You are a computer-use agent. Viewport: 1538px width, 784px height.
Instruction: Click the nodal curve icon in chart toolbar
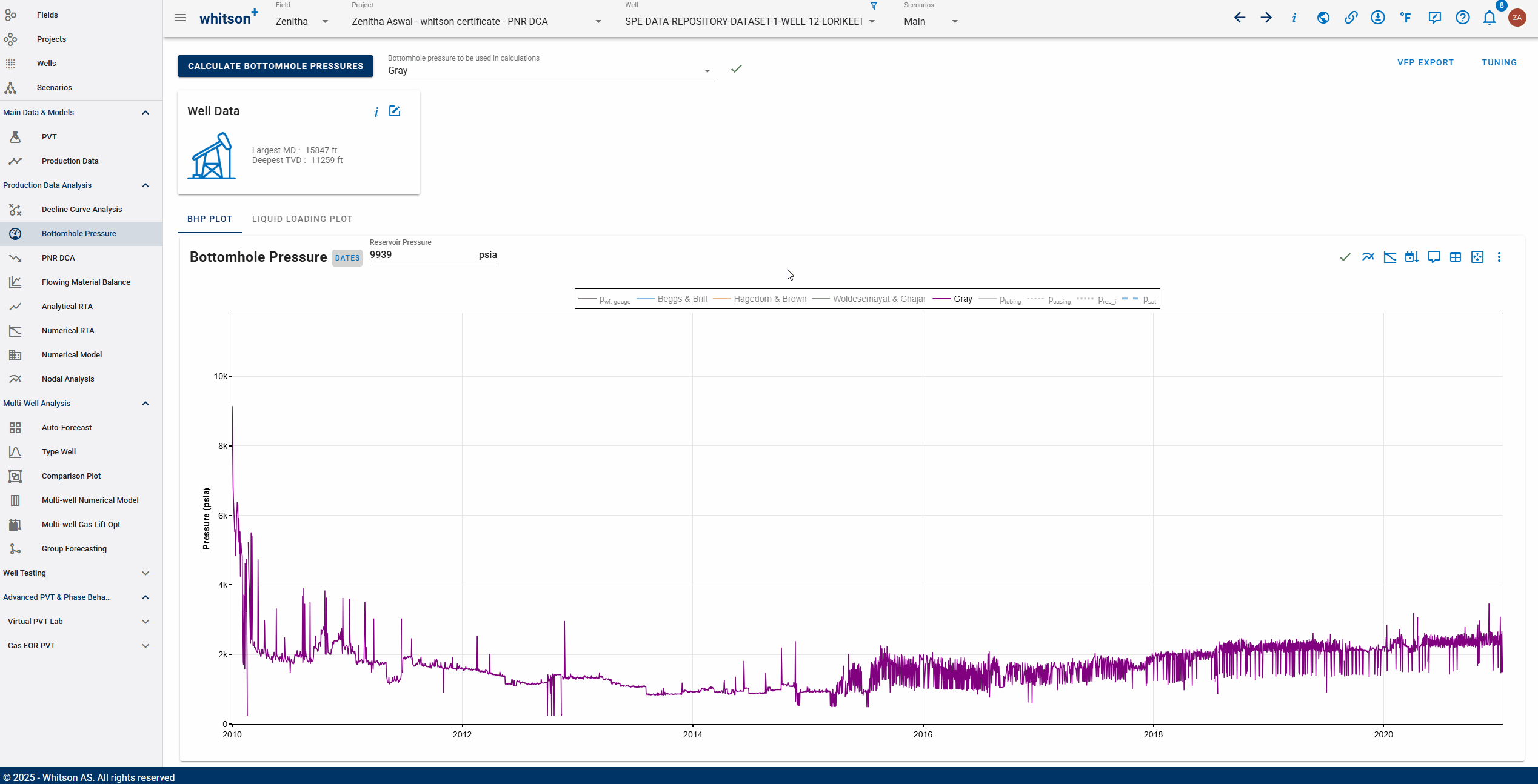(x=1368, y=257)
